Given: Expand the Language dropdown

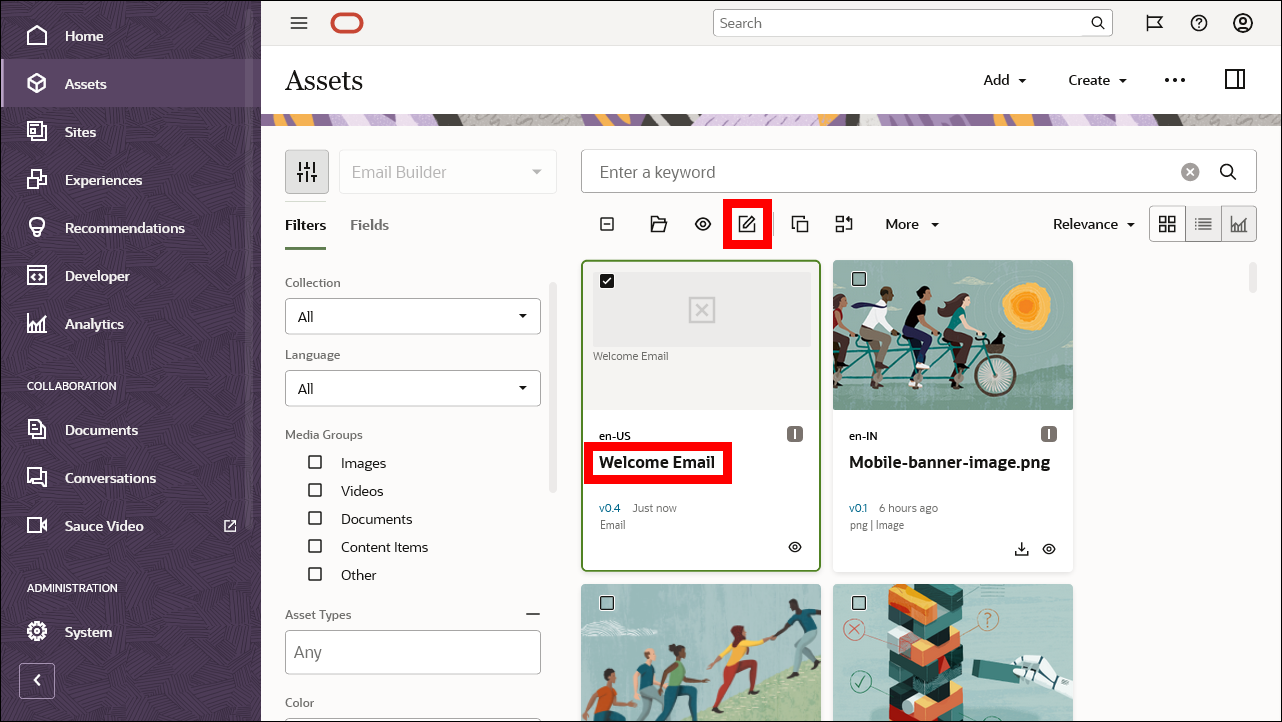Looking at the screenshot, I should 413,389.
